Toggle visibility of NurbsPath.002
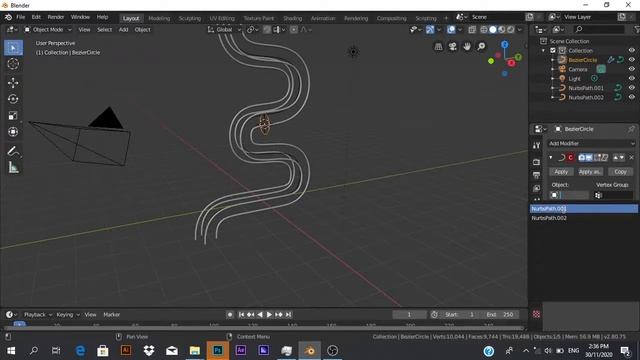Viewport: 640px width, 360px height. tap(631, 97)
